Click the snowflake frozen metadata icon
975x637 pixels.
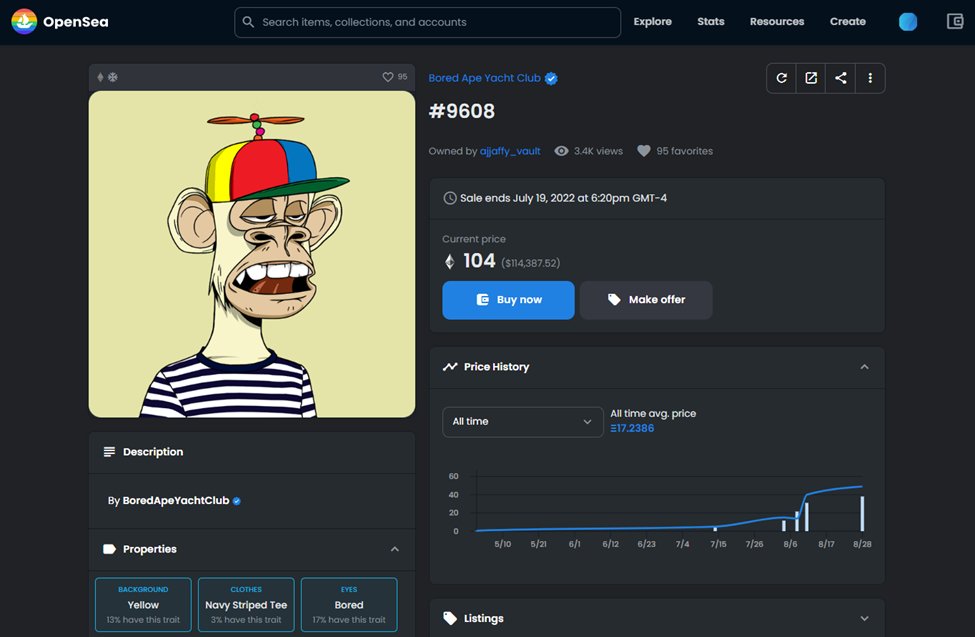(113, 77)
